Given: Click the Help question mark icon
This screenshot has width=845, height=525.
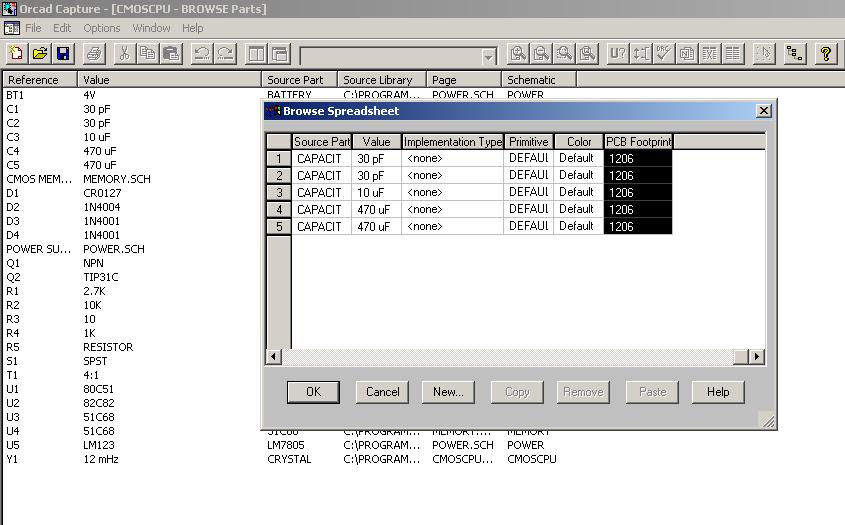Looking at the screenshot, I should pos(826,54).
